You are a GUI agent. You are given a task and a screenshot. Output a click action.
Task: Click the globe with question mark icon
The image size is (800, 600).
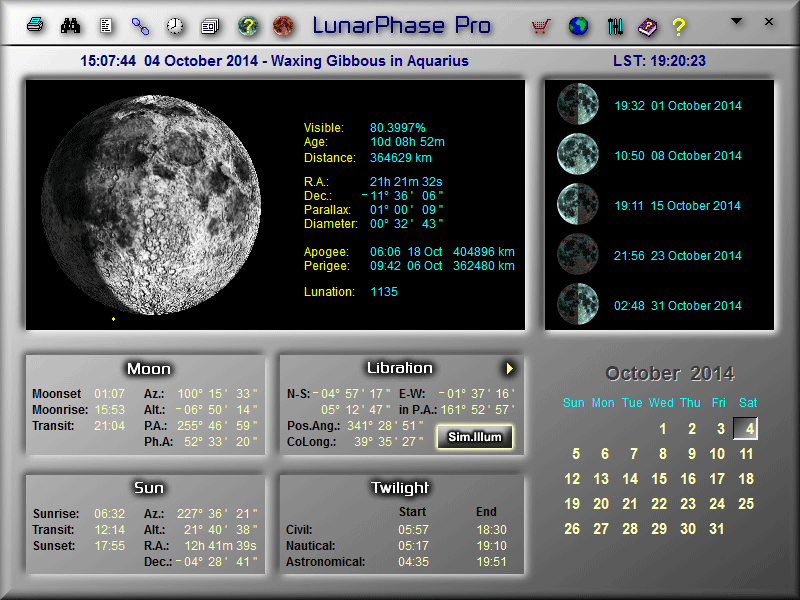tap(248, 26)
